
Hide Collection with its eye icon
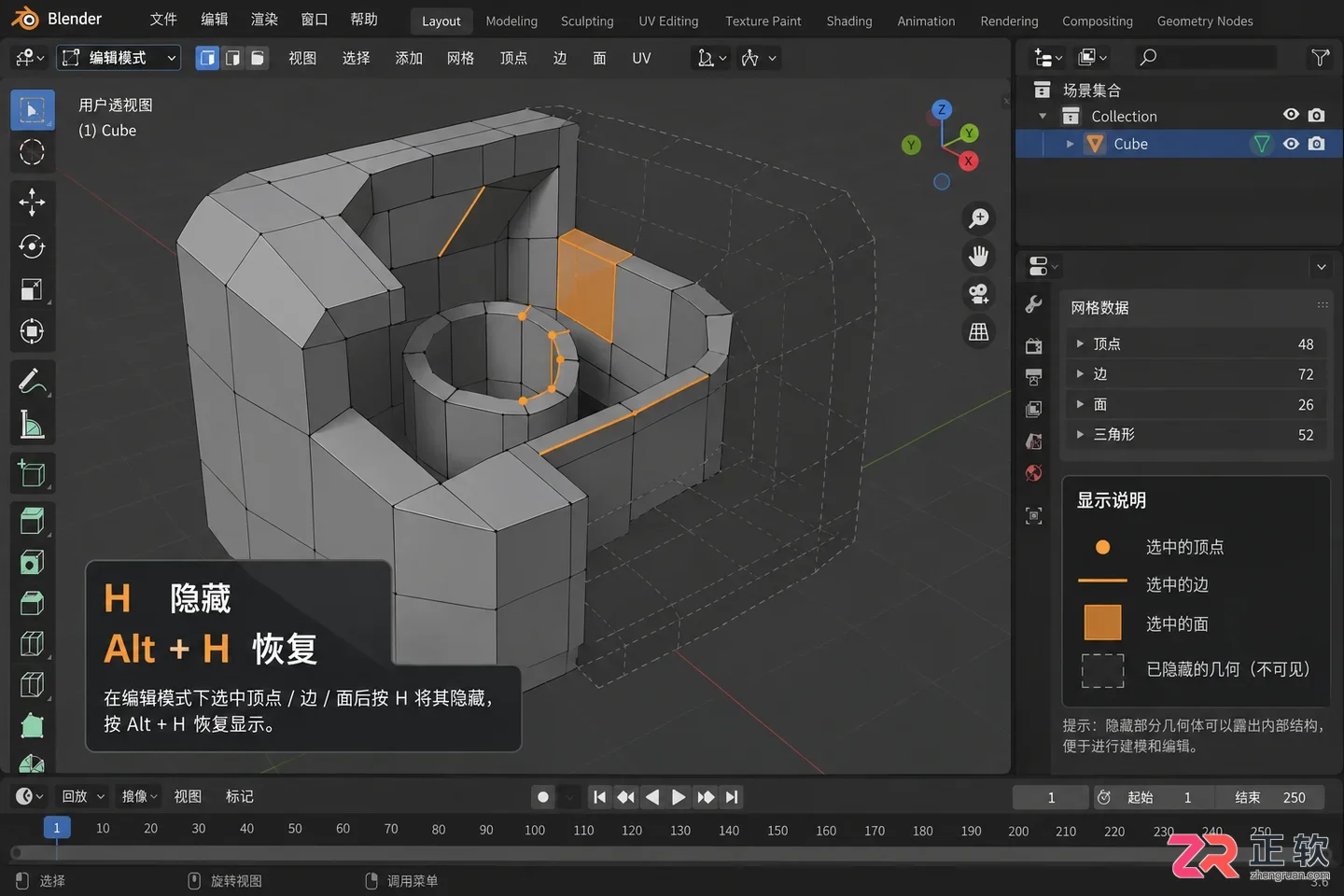[1291, 115]
